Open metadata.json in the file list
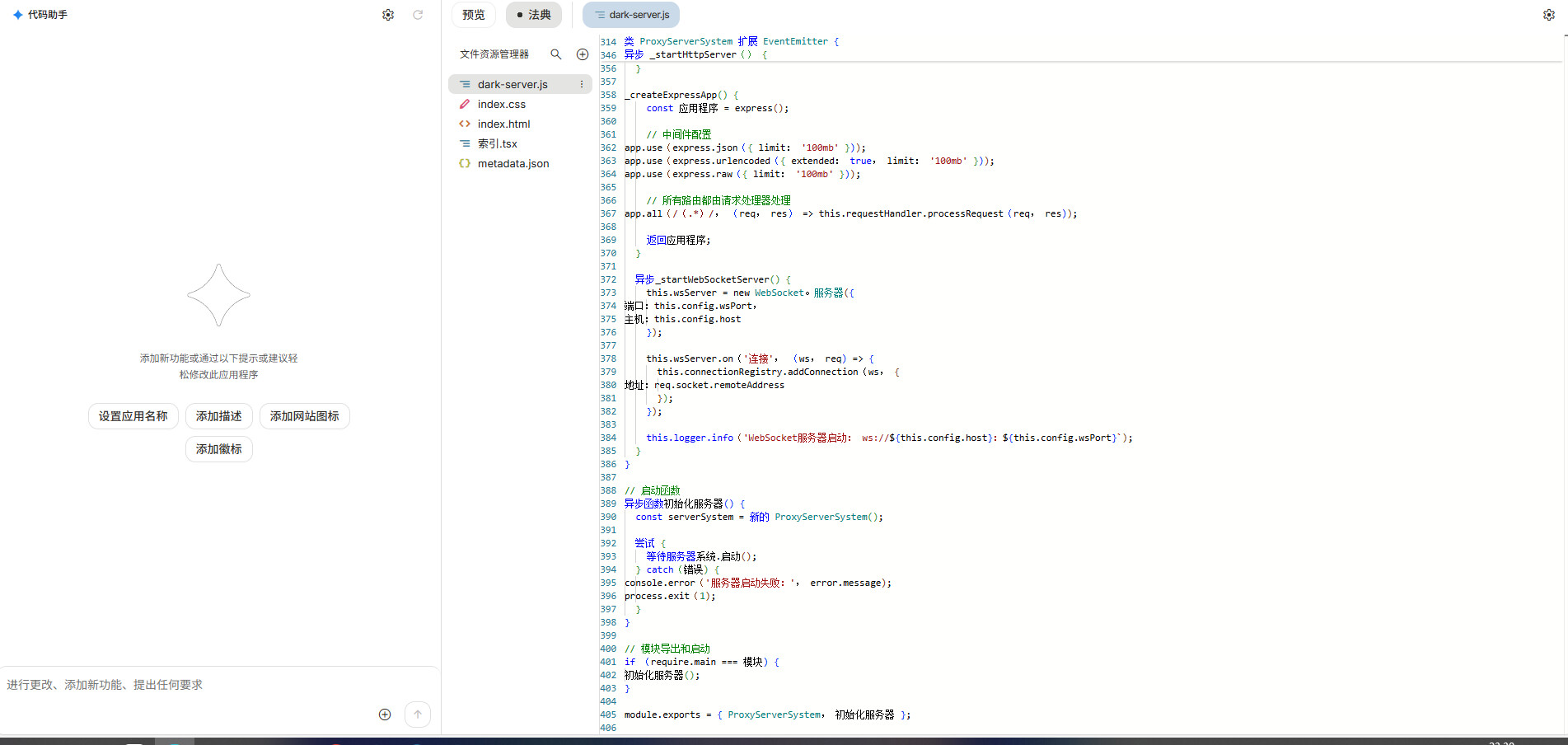This screenshot has height=745, width=1568. [x=513, y=163]
